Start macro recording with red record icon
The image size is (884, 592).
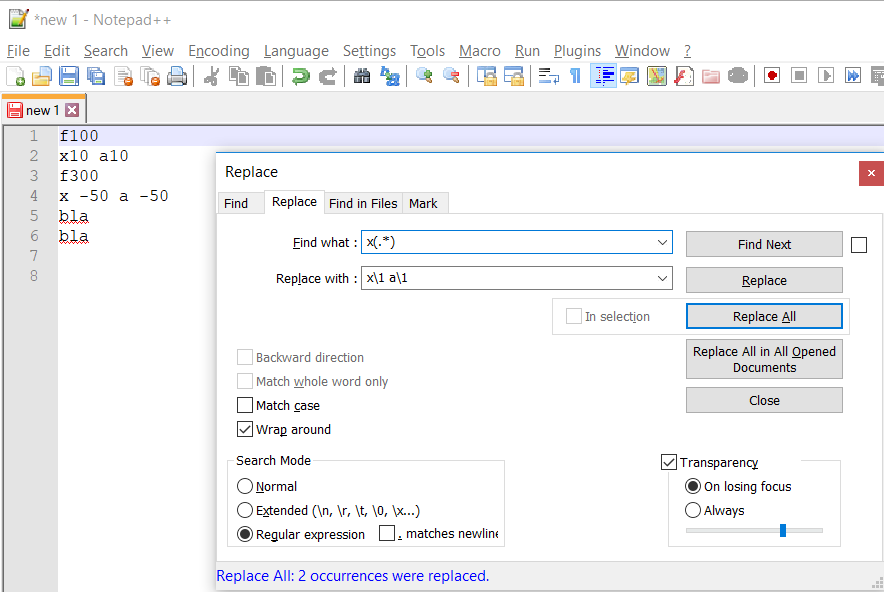(x=772, y=76)
